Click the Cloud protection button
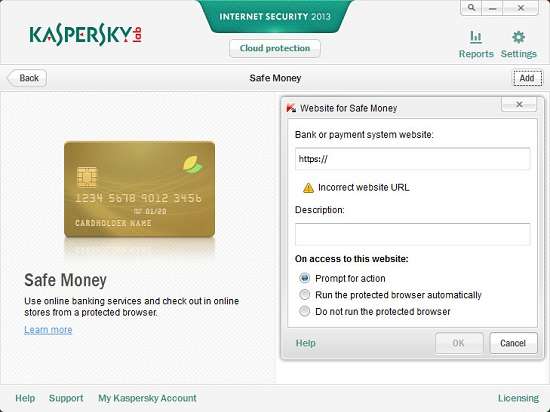Image resolution: width=550 pixels, height=412 pixels. [275, 48]
